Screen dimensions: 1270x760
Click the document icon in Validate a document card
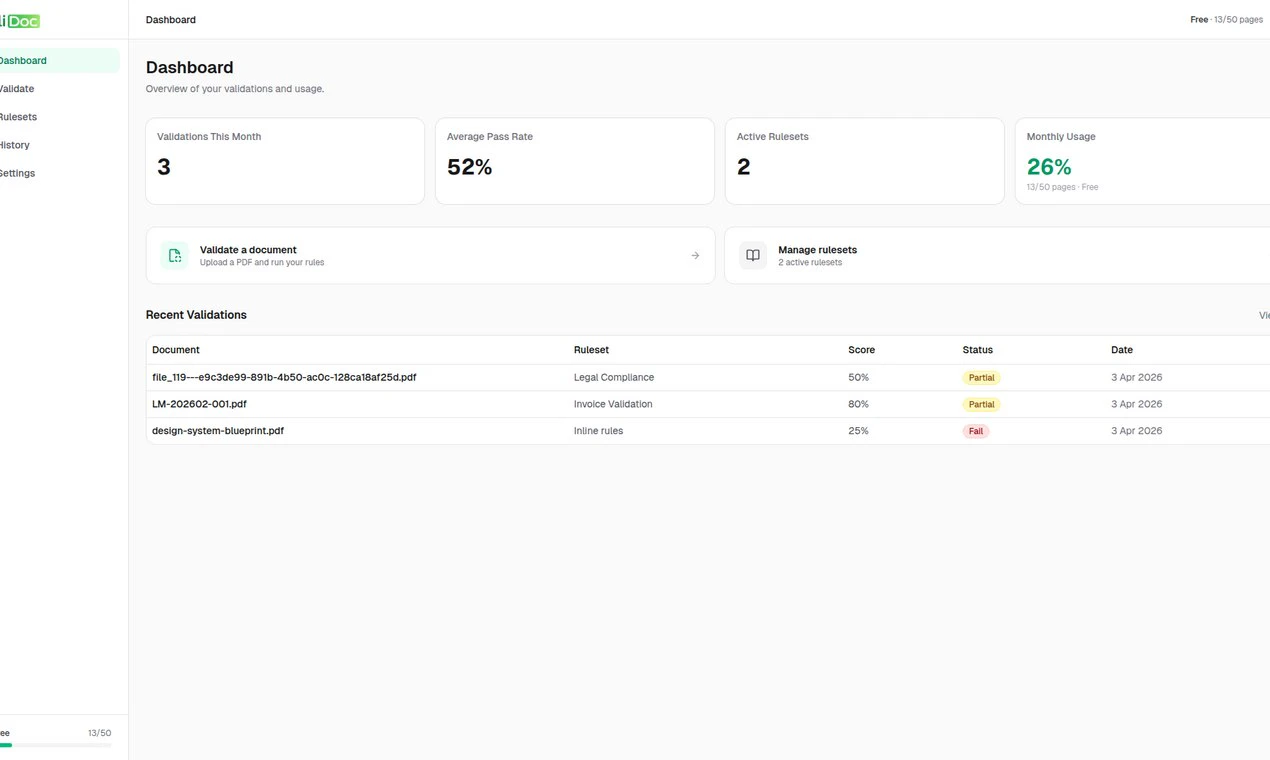coord(174,255)
